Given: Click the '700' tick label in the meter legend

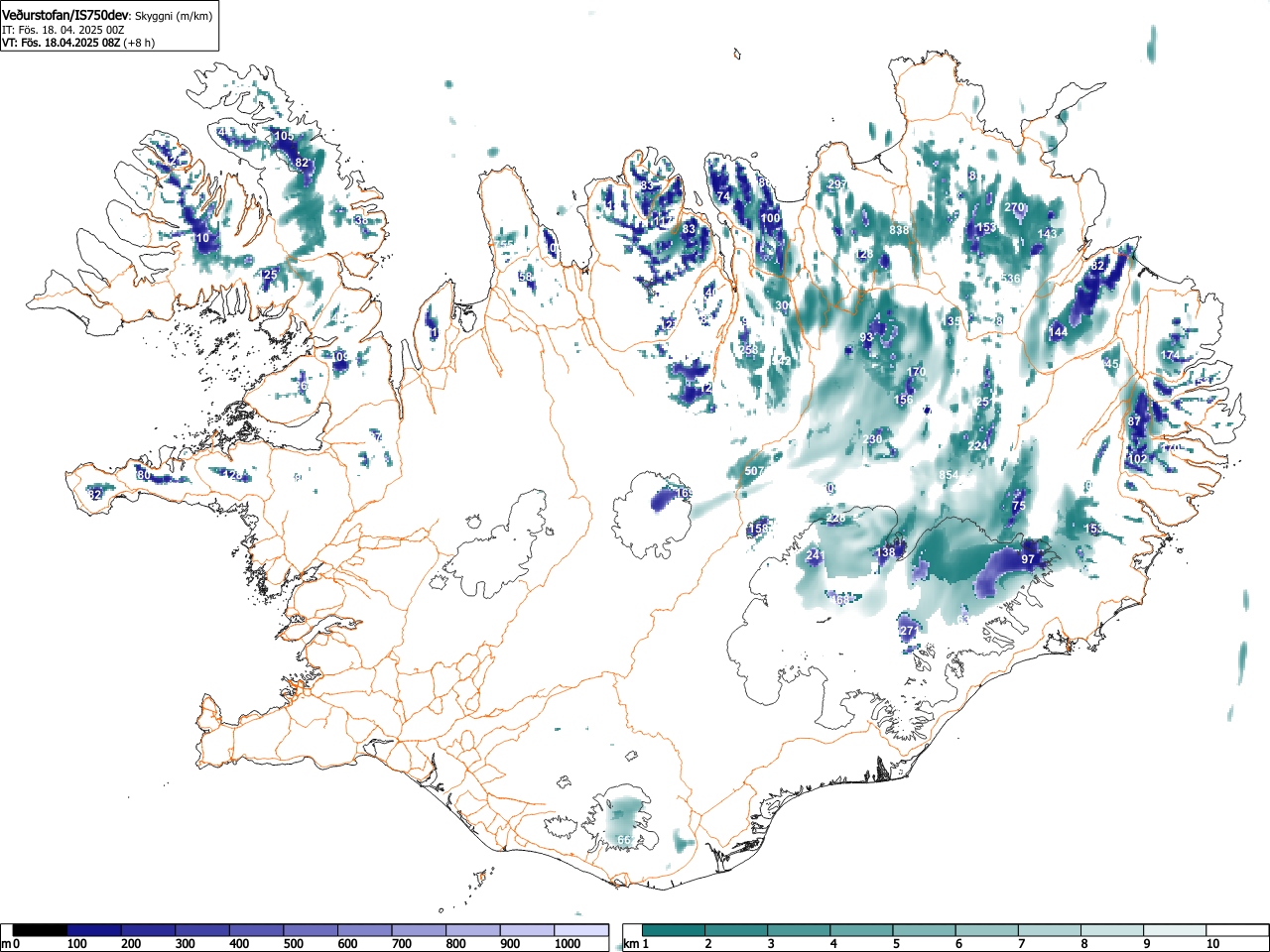Looking at the screenshot, I should pyautogui.click(x=402, y=944).
